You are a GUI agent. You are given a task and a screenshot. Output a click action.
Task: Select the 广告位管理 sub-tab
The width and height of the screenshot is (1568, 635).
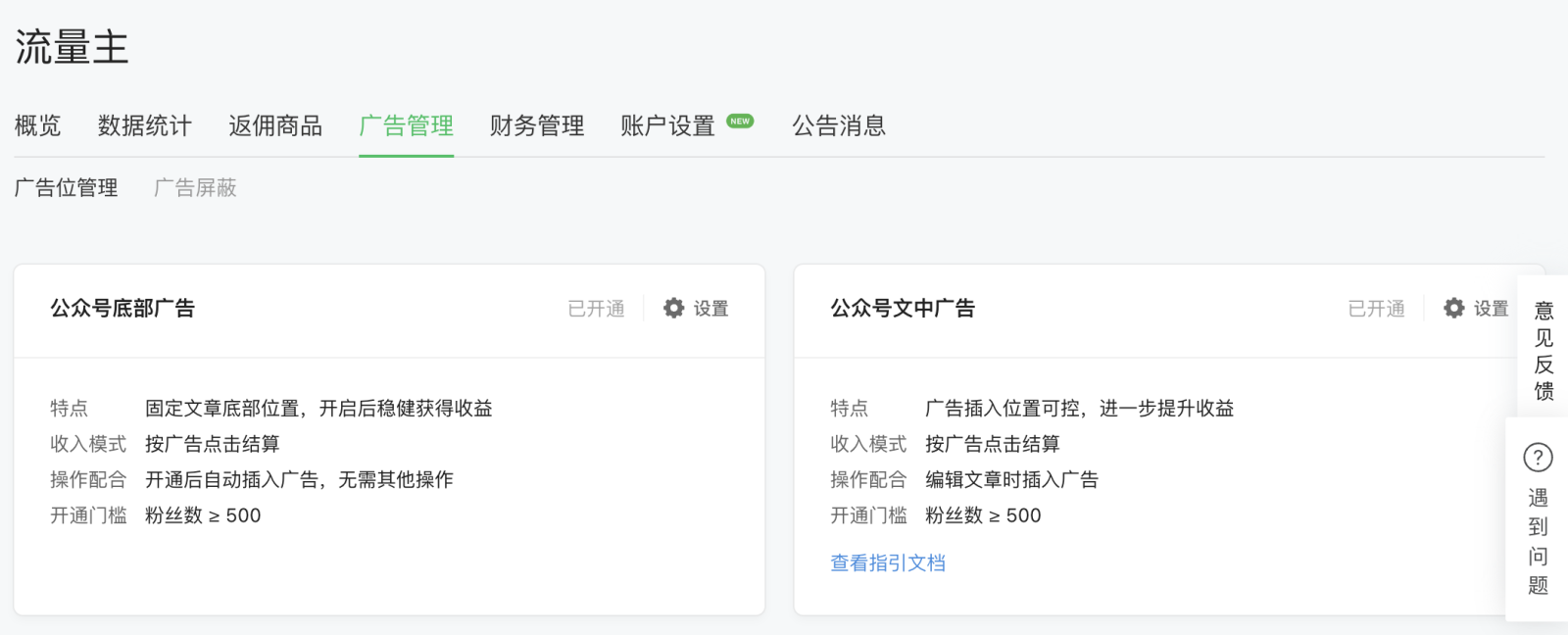(67, 187)
